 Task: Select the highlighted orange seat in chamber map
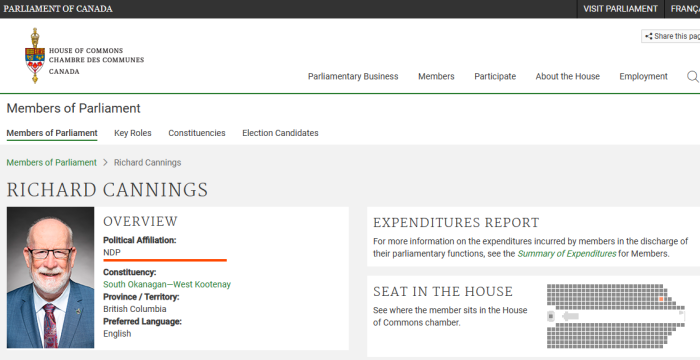pyautogui.click(x=661, y=299)
